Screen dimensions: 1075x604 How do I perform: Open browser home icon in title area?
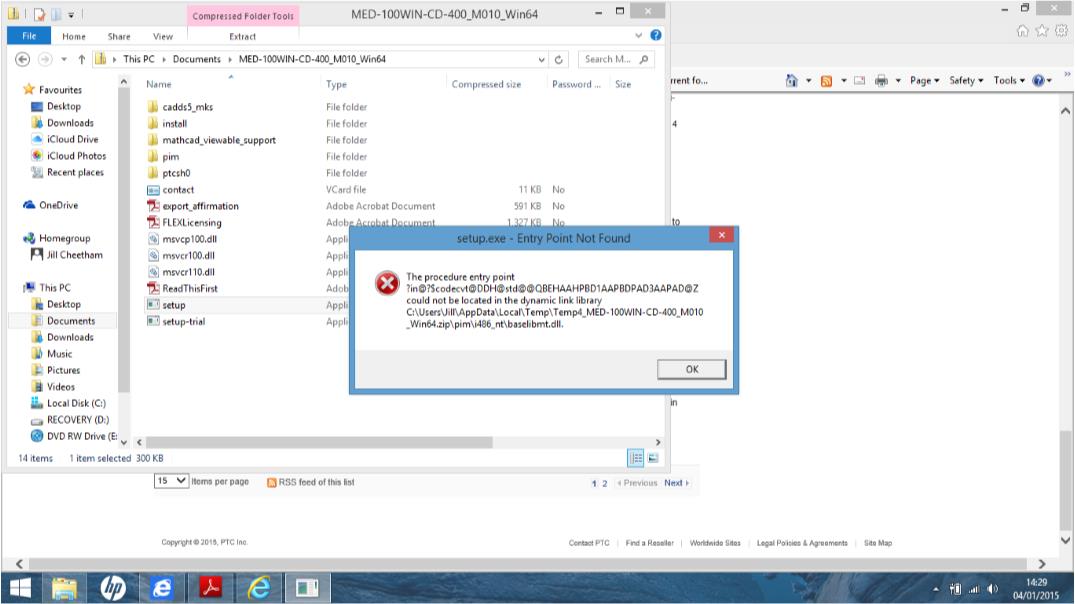click(1022, 30)
